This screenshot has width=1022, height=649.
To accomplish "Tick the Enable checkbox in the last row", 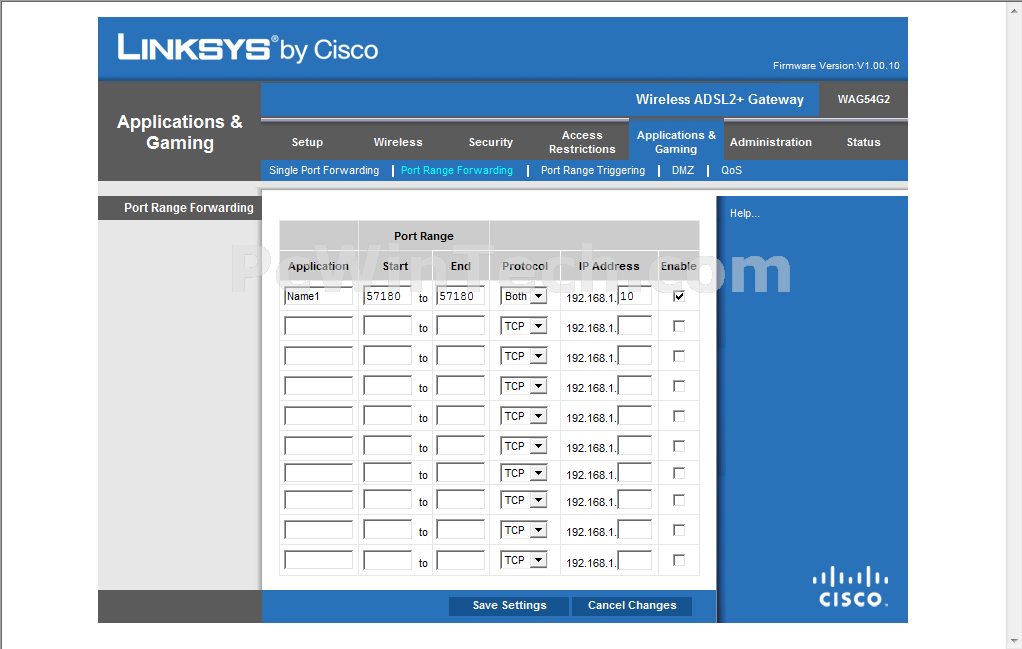I will pyautogui.click(x=679, y=560).
